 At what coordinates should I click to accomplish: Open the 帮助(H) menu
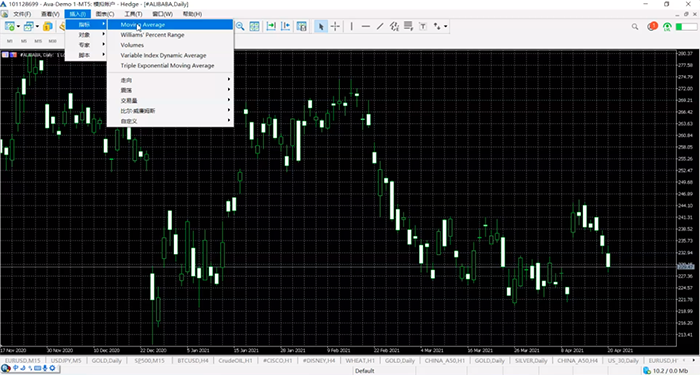[192, 14]
